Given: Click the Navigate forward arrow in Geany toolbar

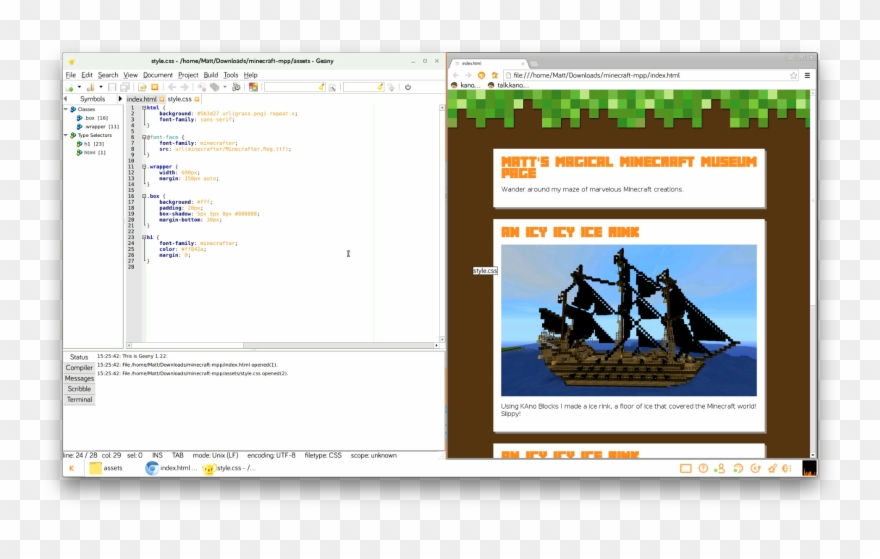Looking at the screenshot, I should pyautogui.click(x=185, y=88).
